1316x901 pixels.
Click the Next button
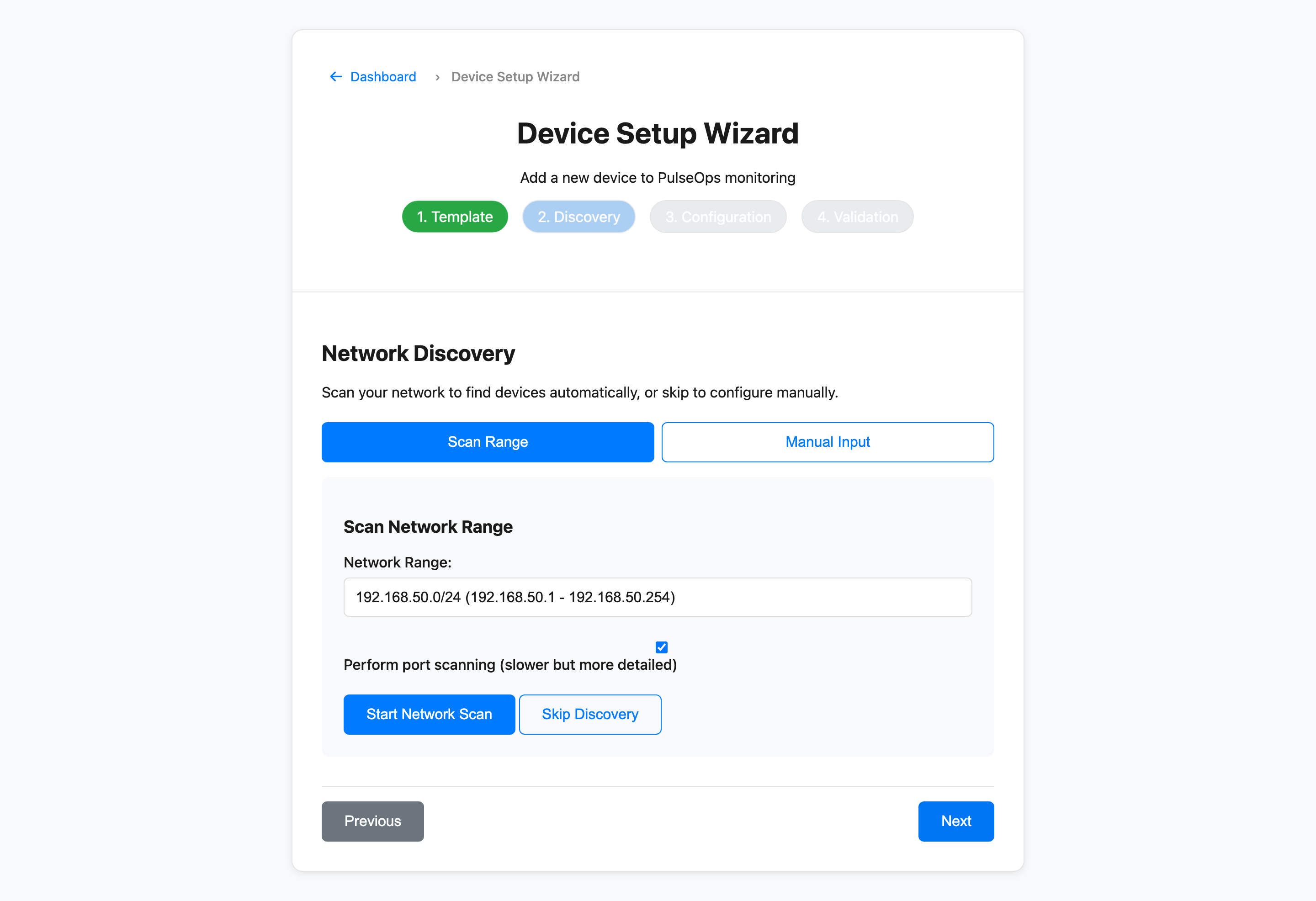(956, 821)
